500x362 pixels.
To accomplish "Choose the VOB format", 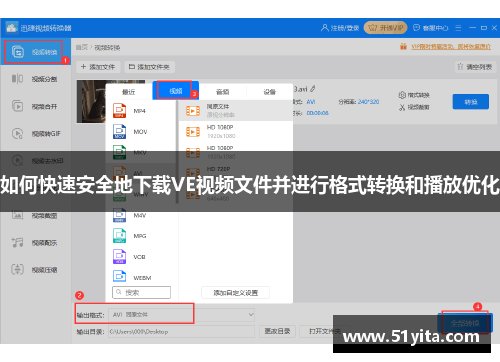I will [141, 257].
